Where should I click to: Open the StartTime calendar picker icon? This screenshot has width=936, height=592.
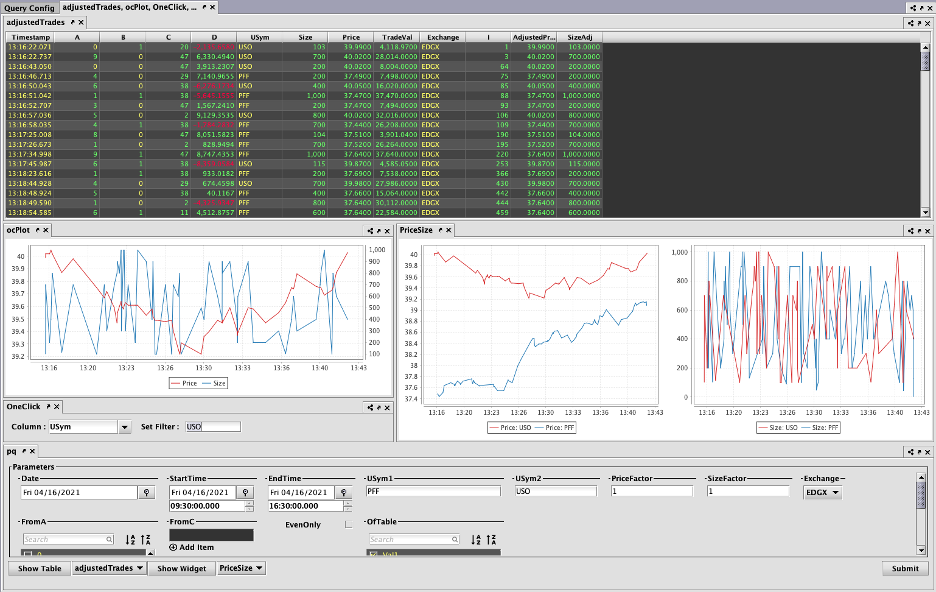click(245, 492)
